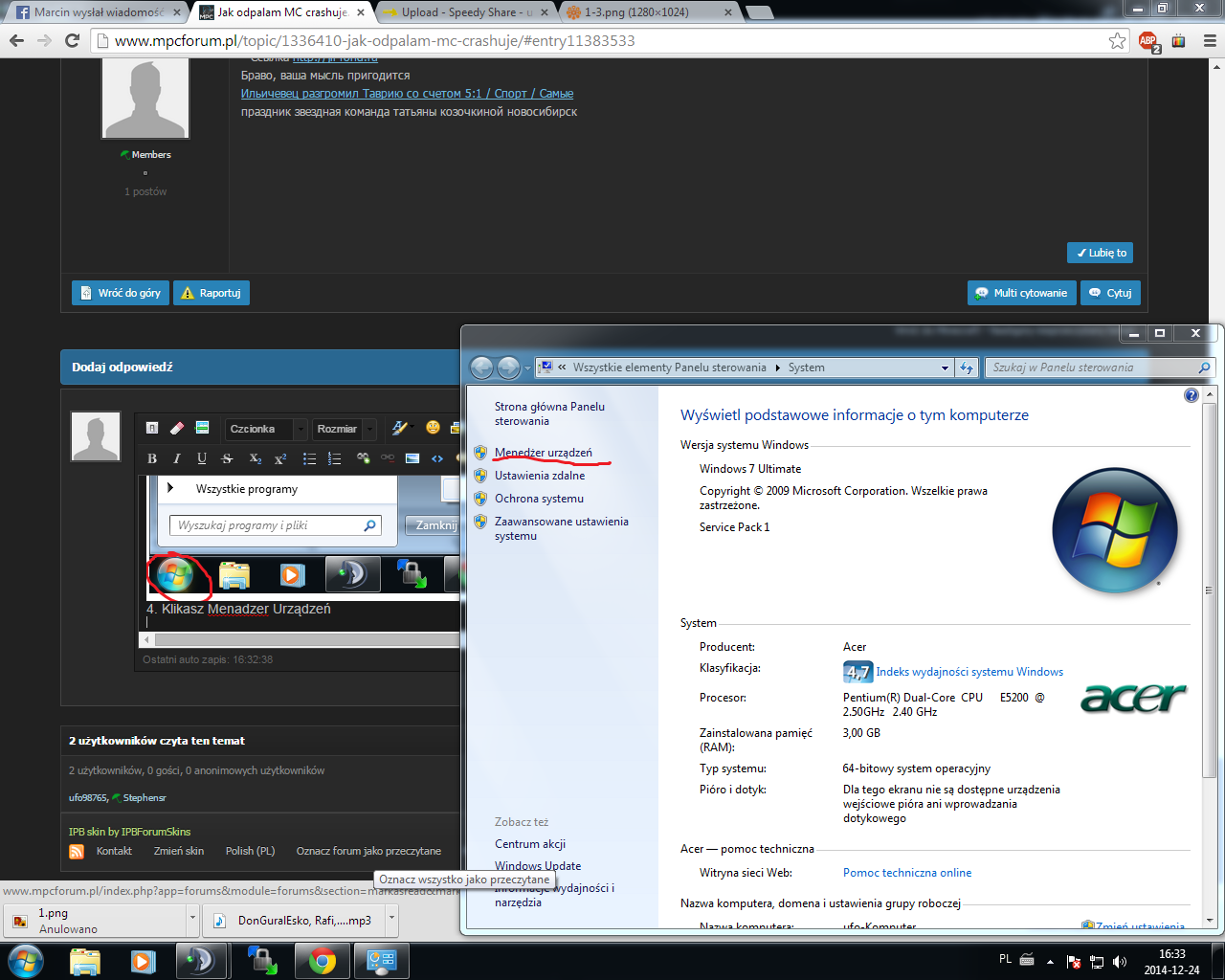Image resolution: width=1225 pixels, height=980 pixels.
Task: Open the emoticon smiley picker
Action: (x=433, y=428)
